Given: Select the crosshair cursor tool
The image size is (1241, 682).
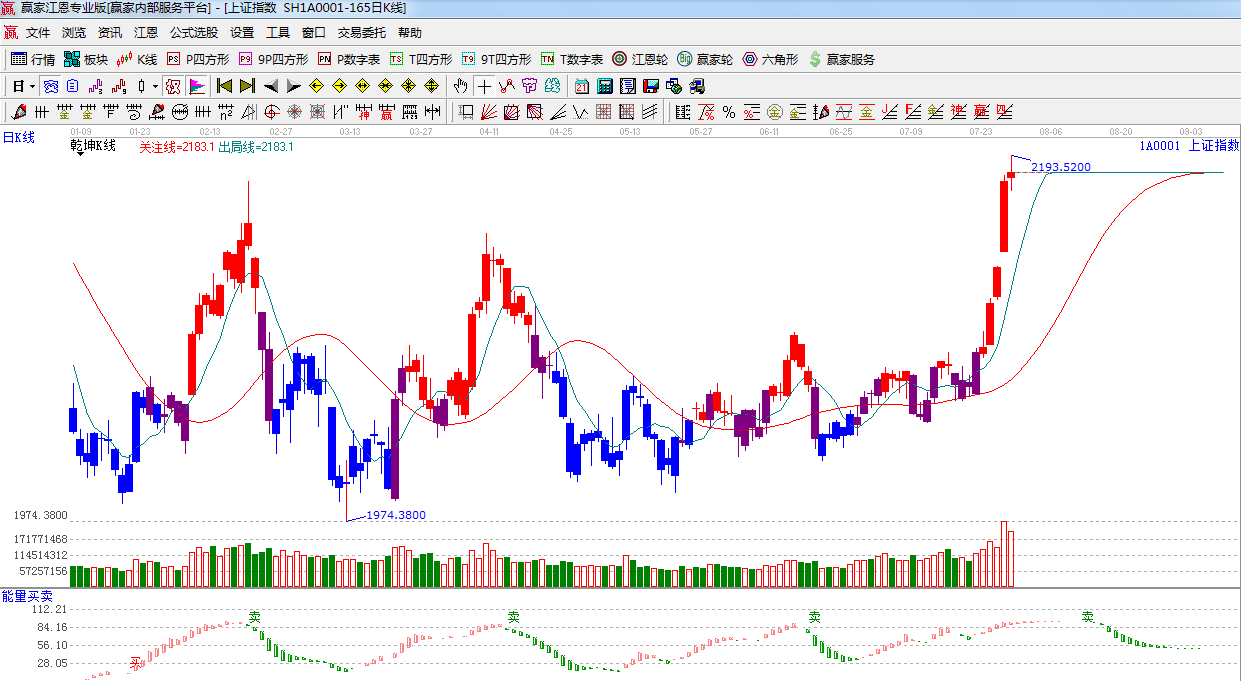Looking at the screenshot, I should [484, 86].
